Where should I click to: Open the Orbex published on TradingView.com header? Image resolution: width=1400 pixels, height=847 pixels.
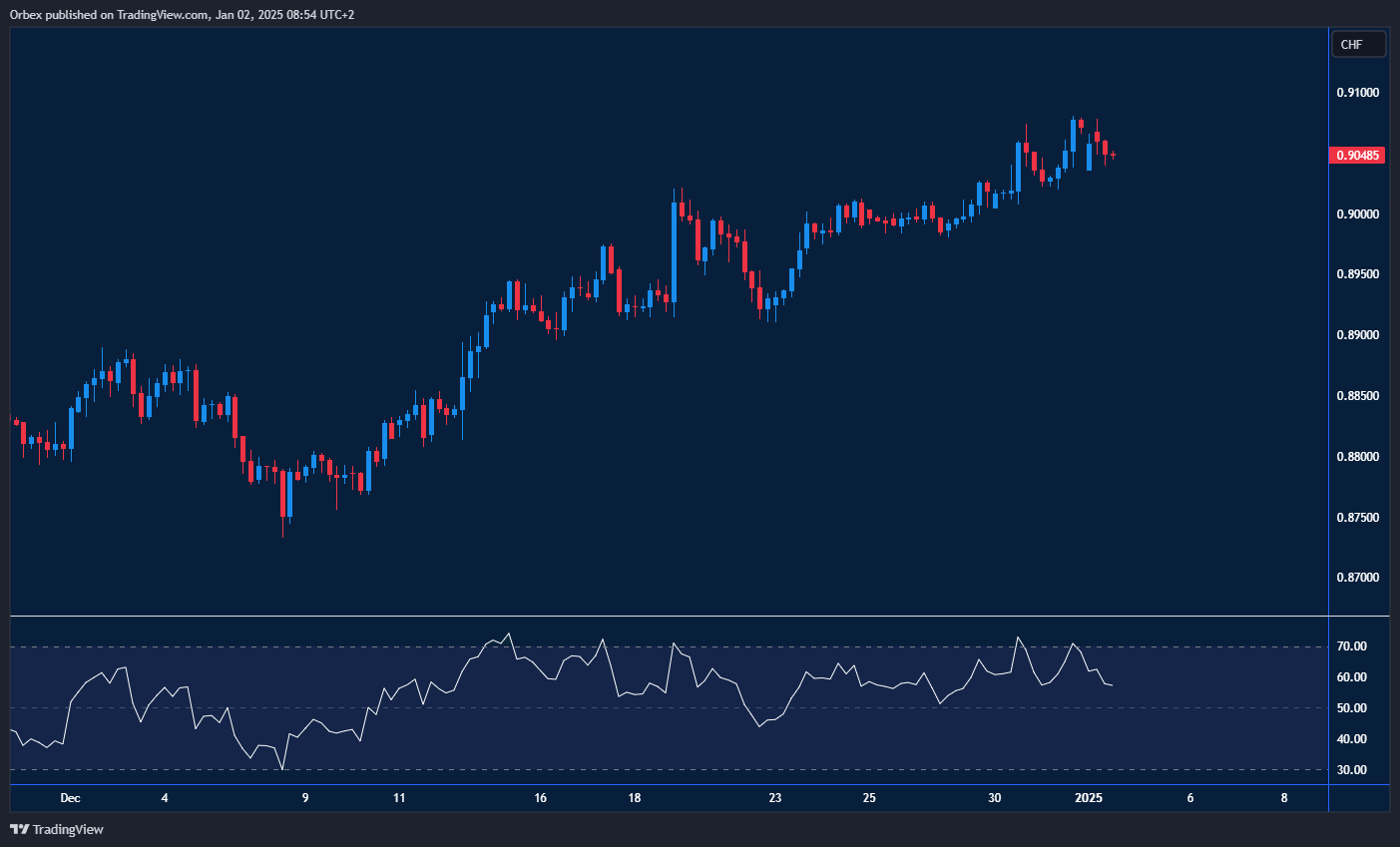[182, 15]
